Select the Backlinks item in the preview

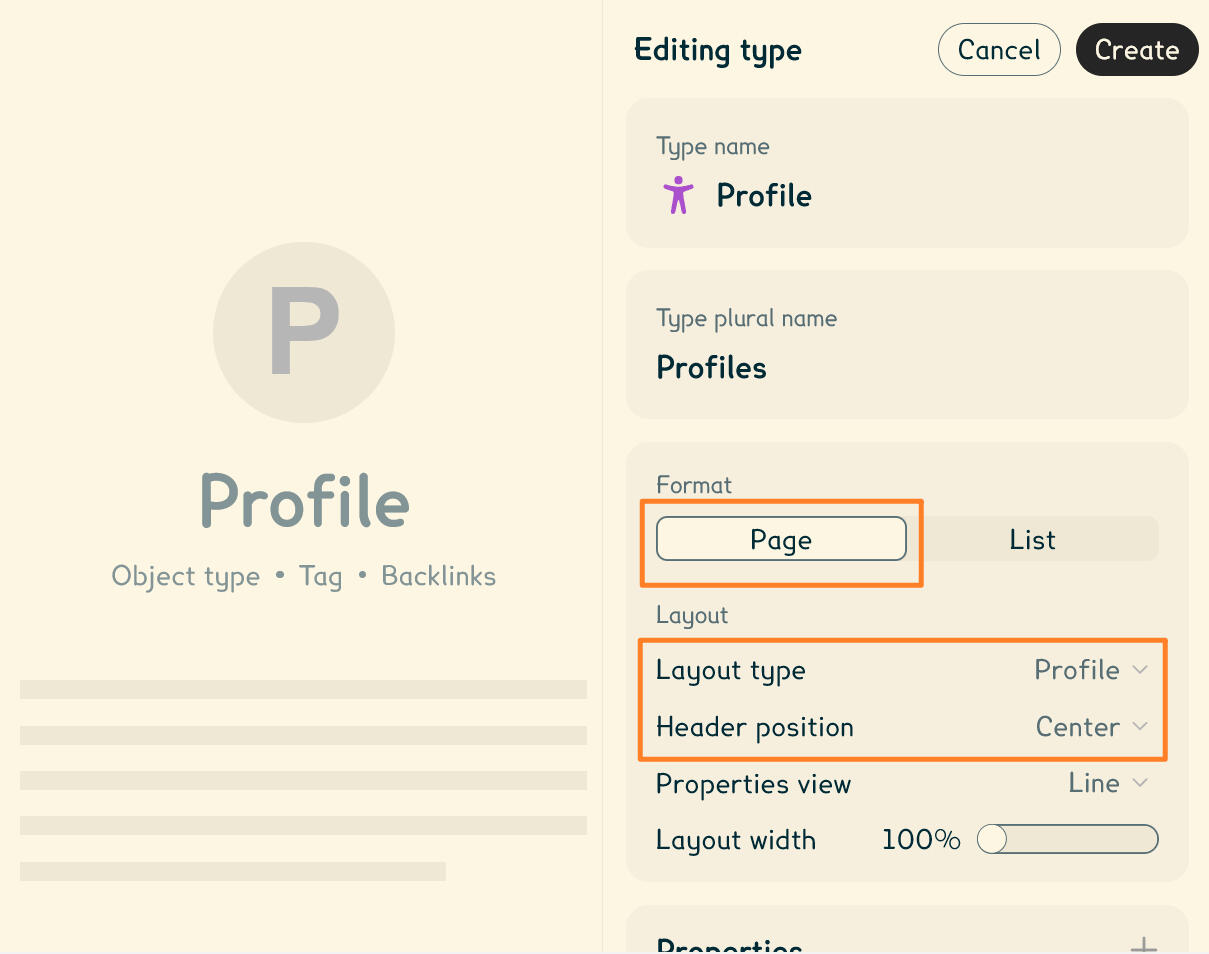(438, 576)
